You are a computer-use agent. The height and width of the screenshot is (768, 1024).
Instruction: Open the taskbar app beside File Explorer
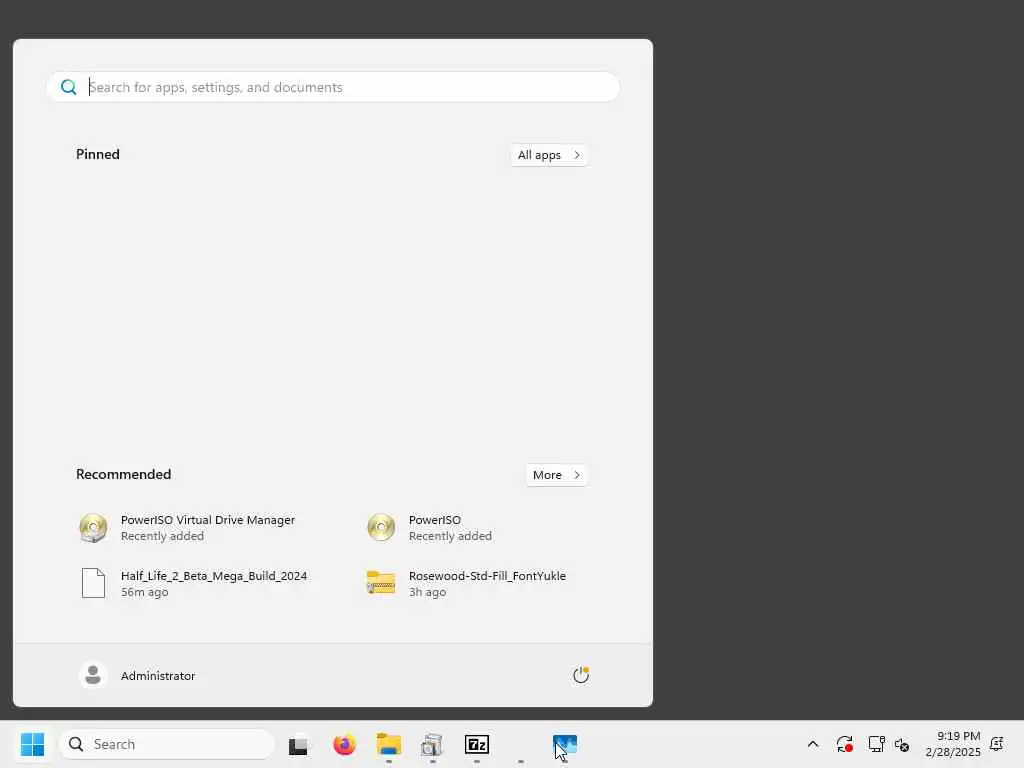(432, 744)
